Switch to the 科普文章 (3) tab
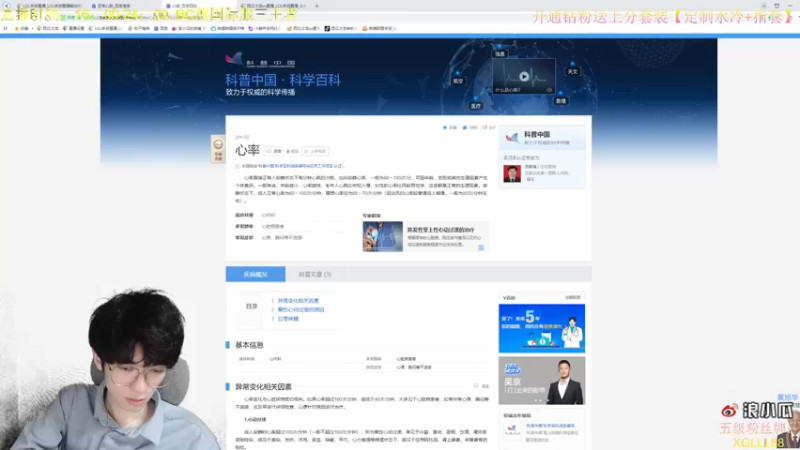Viewport: 800px width, 450px height. coord(315,274)
